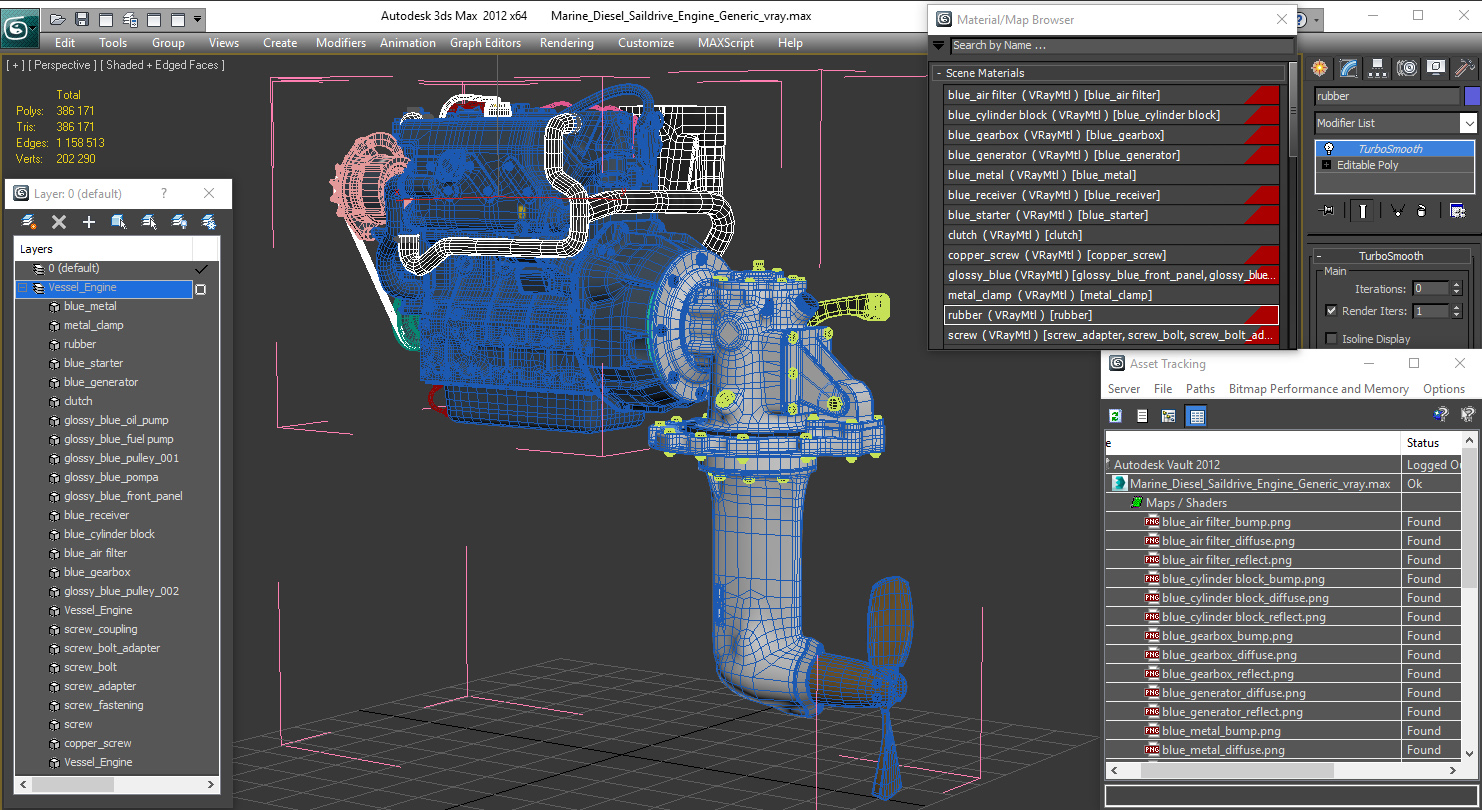The image size is (1482, 810).
Task: Refresh the Asset Tracking list
Action: click(1115, 416)
